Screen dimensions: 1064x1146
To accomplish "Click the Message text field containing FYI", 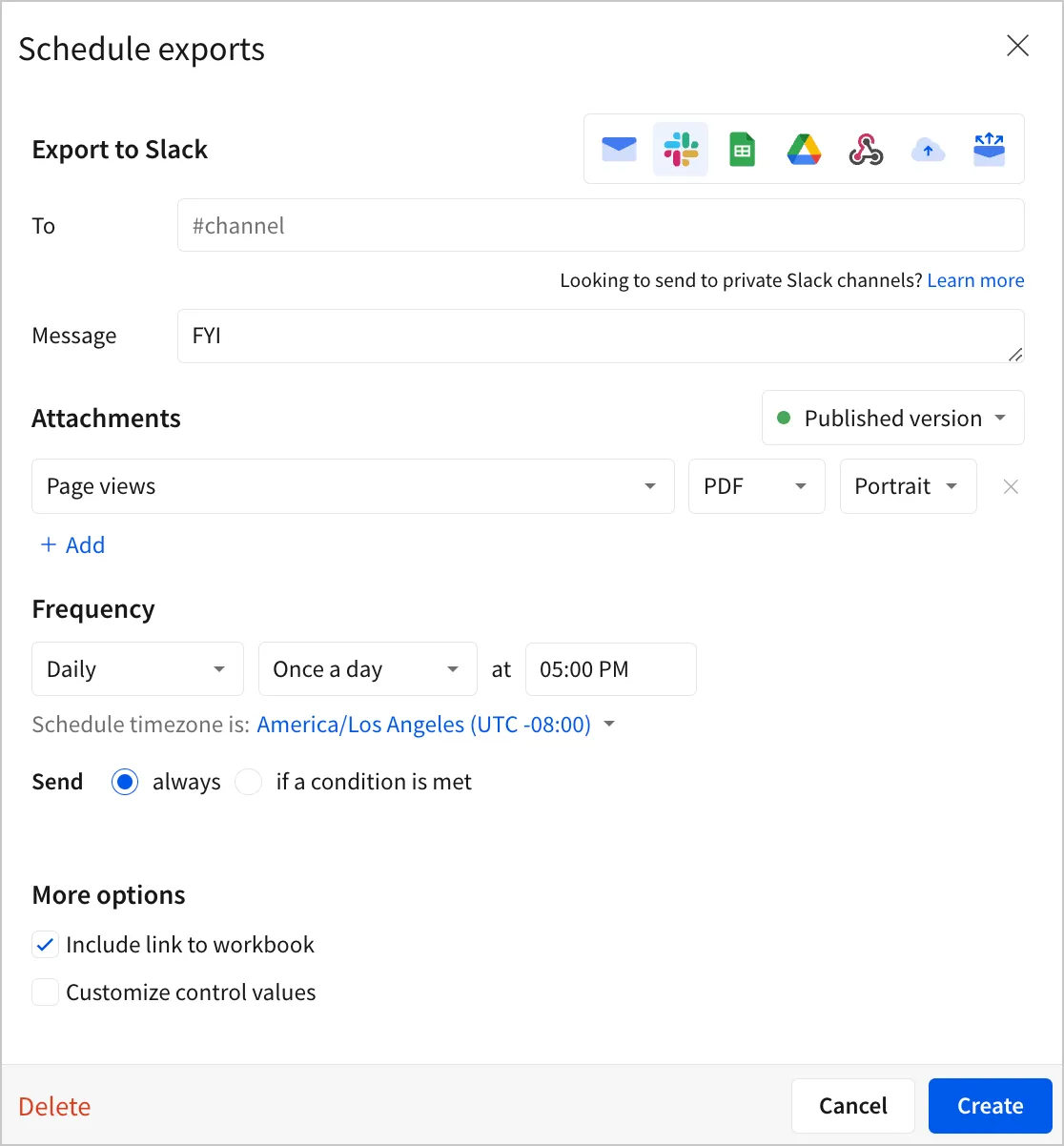I will point(601,336).
